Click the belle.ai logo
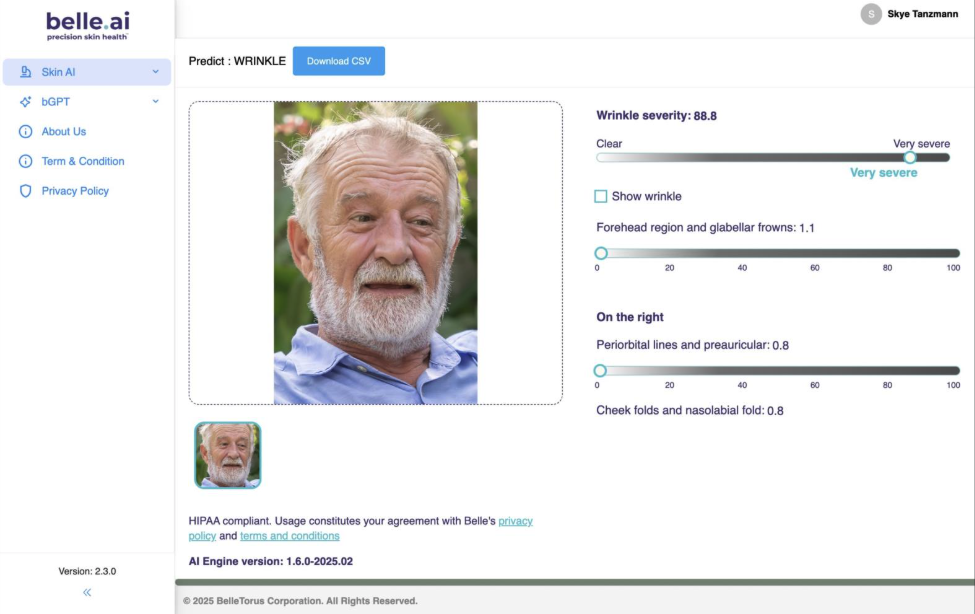 (87, 25)
